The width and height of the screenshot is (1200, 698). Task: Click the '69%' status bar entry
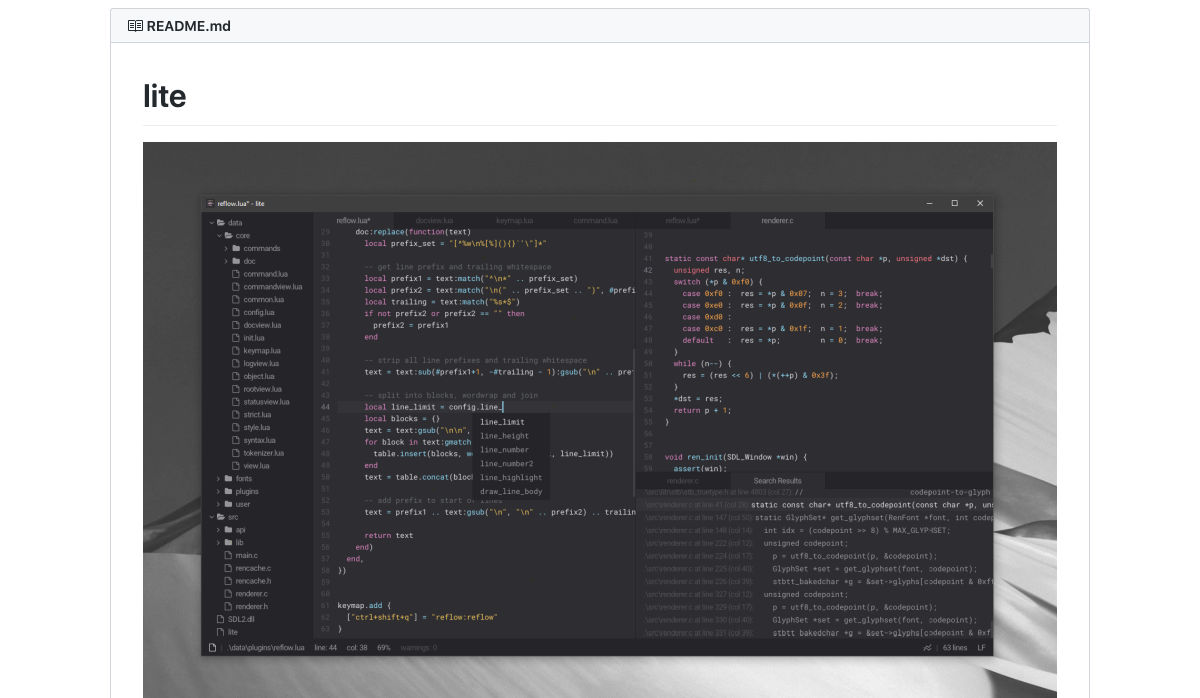pos(383,648)
